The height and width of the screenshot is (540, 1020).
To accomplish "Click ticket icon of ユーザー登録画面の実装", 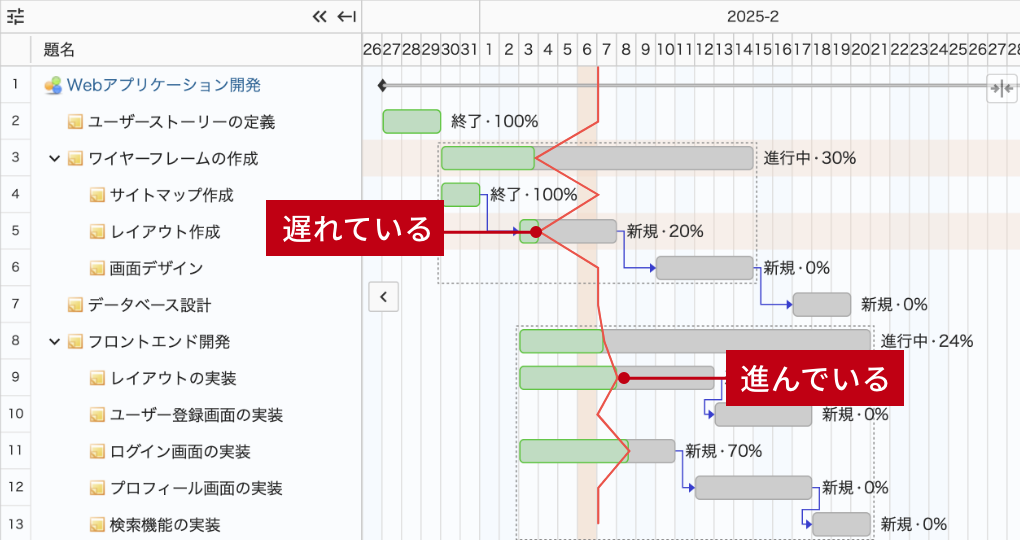I will click(x=97, y=414).
